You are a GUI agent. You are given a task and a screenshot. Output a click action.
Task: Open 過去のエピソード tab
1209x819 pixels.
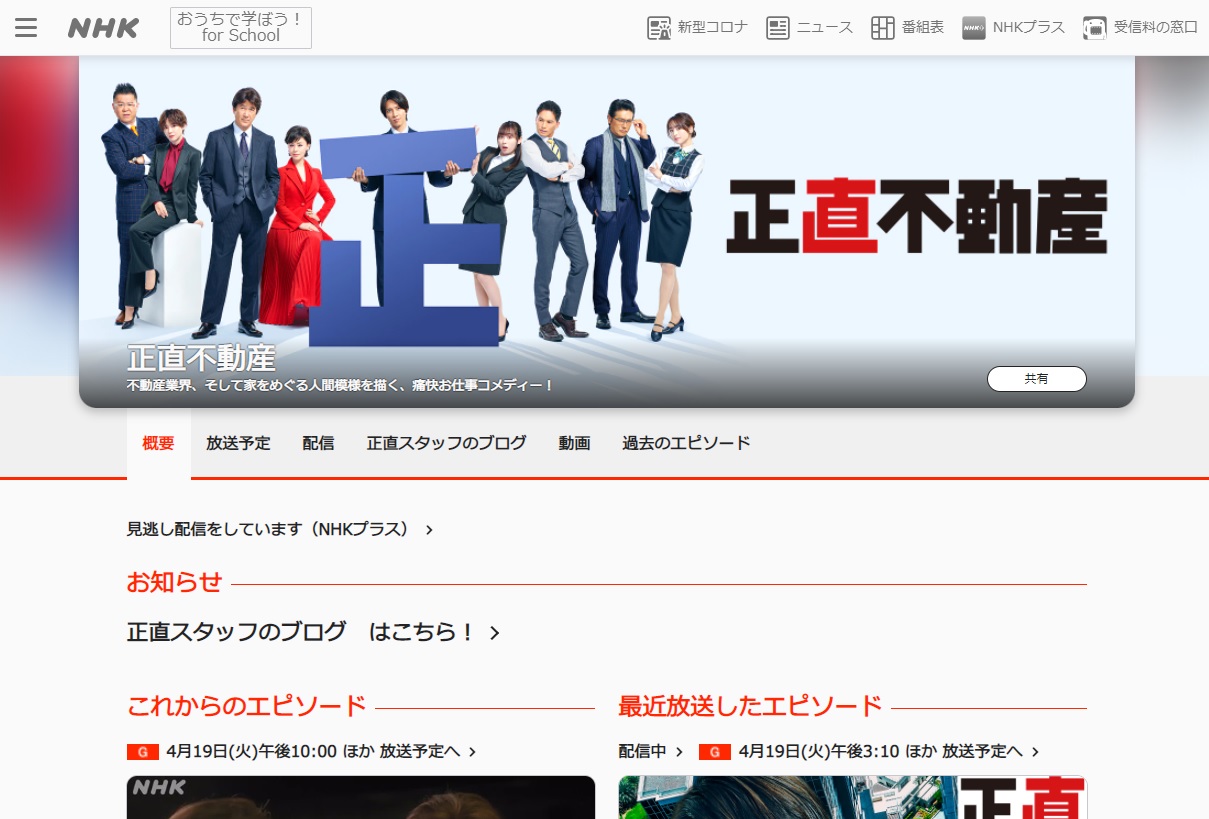point(687,443)
